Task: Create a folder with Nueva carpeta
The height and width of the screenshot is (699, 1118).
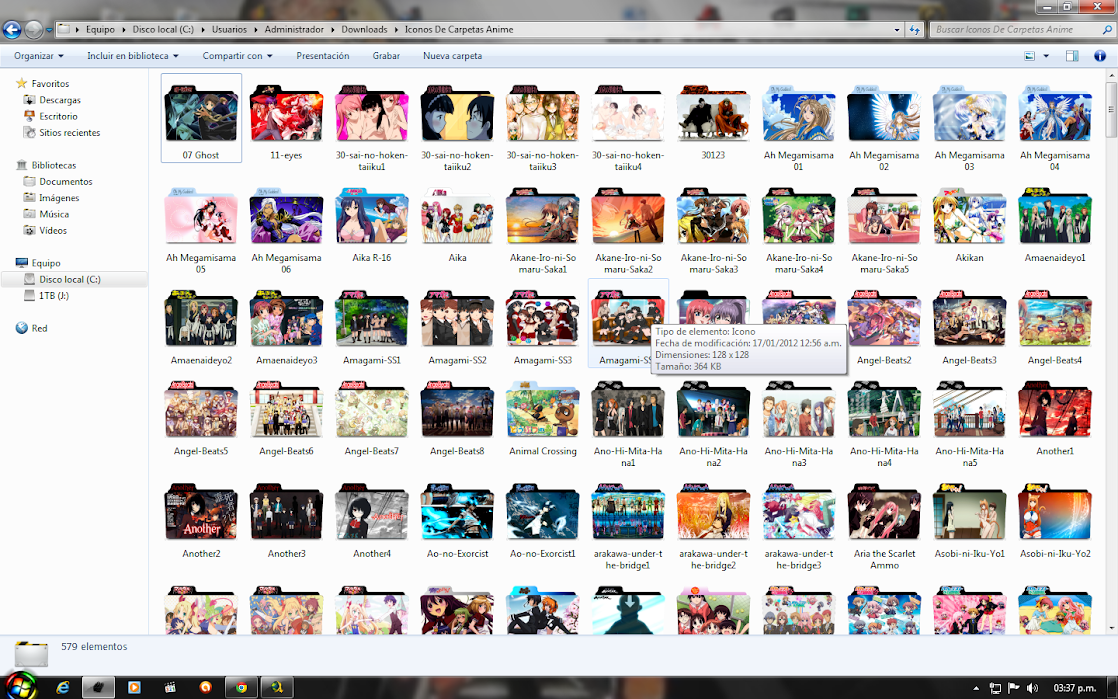Action: pyautogui.click(x=452, y=56)
